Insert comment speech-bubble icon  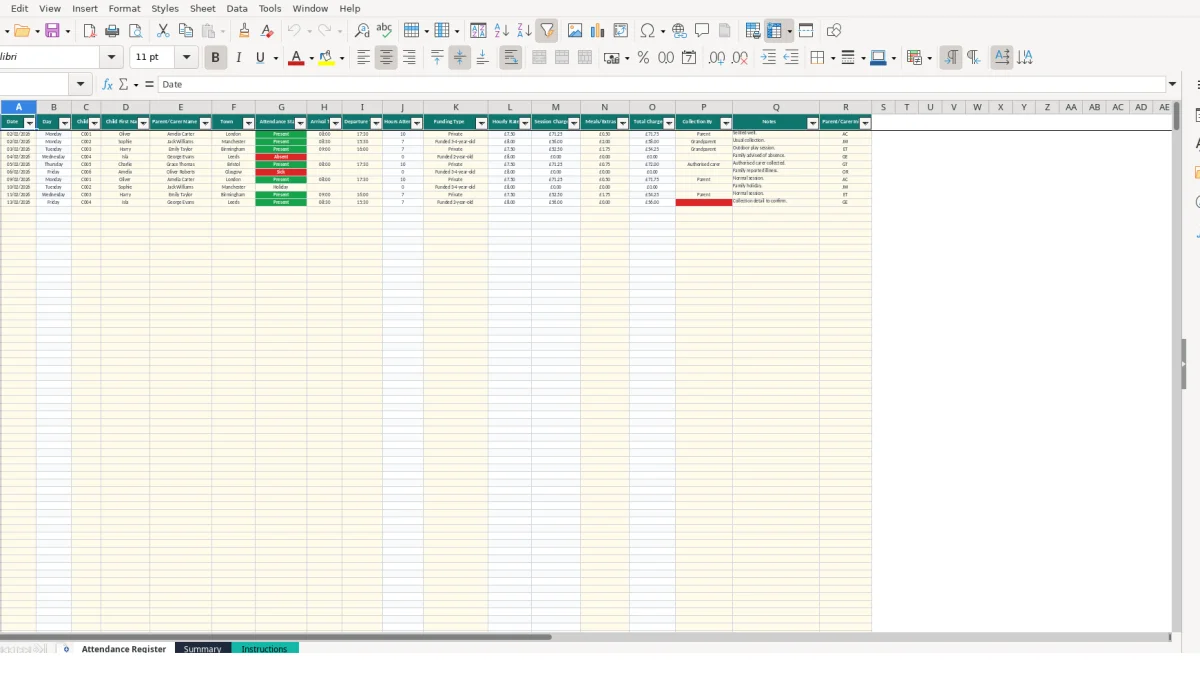point(702,31)
